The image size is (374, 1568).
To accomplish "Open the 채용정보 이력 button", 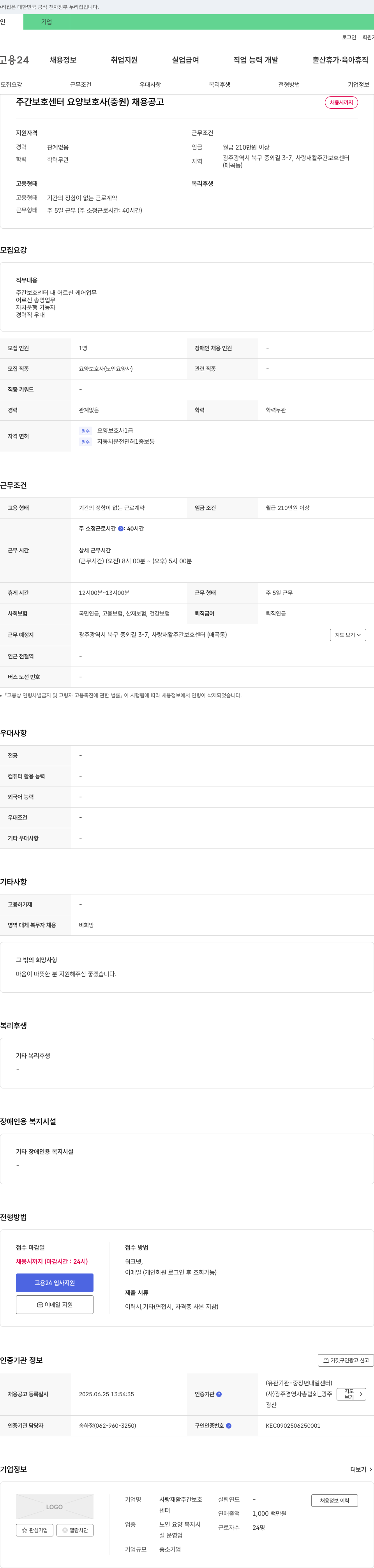I will [334, 1501].
